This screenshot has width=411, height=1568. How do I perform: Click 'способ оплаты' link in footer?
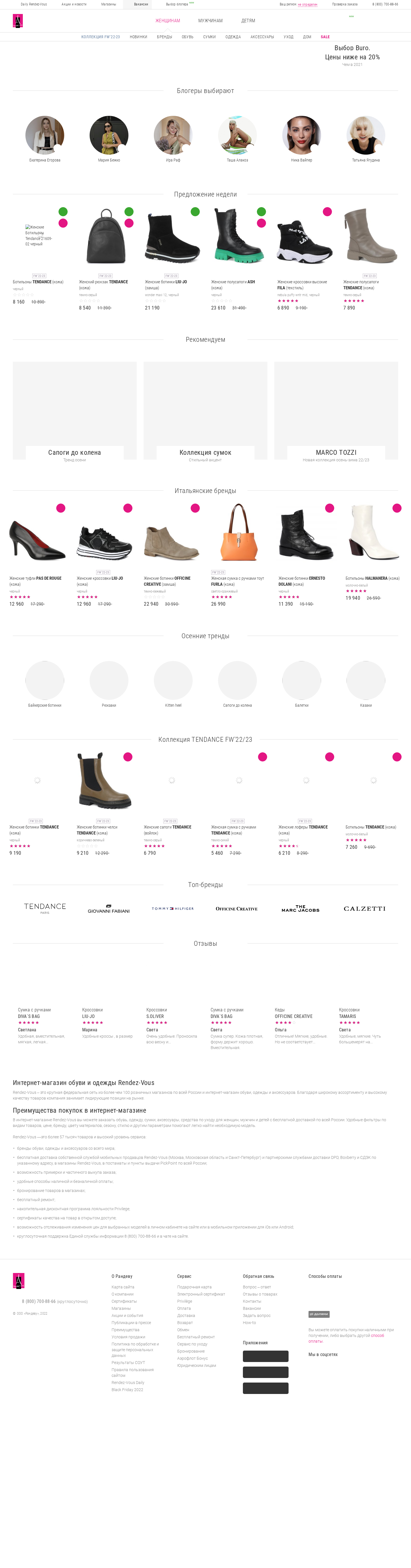(x=346, y=1338)
